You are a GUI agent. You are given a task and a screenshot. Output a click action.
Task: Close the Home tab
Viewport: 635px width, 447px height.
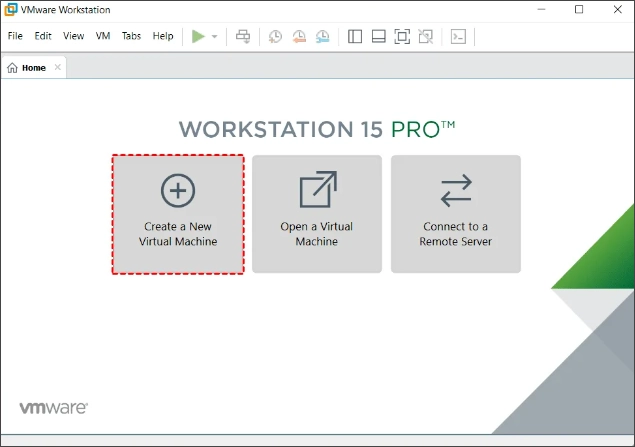(x=58, y=68)
